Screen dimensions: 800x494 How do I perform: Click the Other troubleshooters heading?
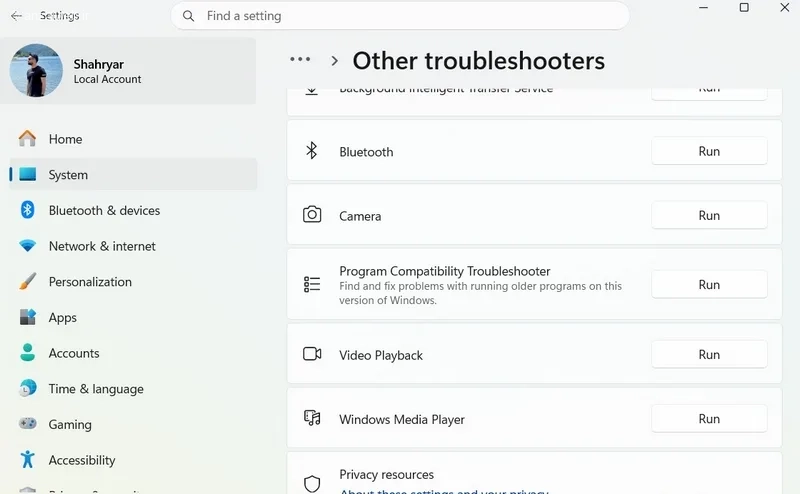(x=479, y=61)
